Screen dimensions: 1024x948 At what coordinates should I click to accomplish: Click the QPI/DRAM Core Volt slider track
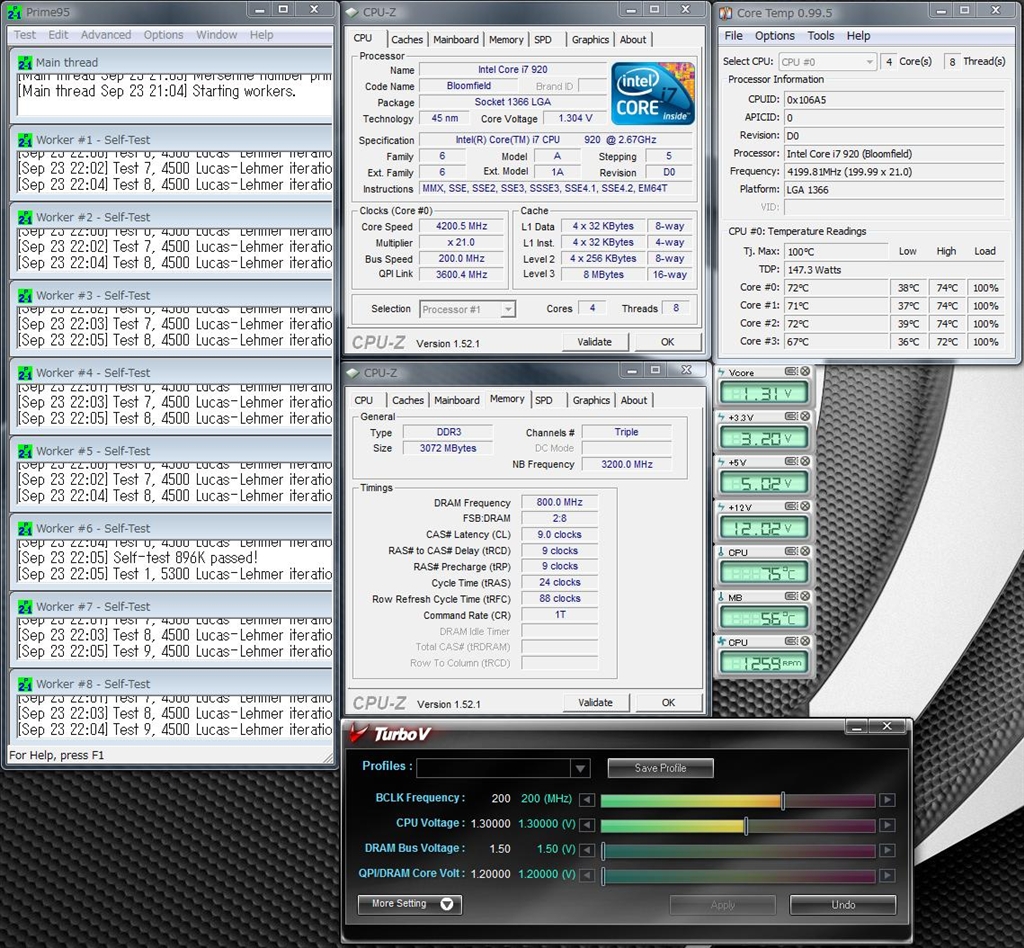tap(738, 875)
